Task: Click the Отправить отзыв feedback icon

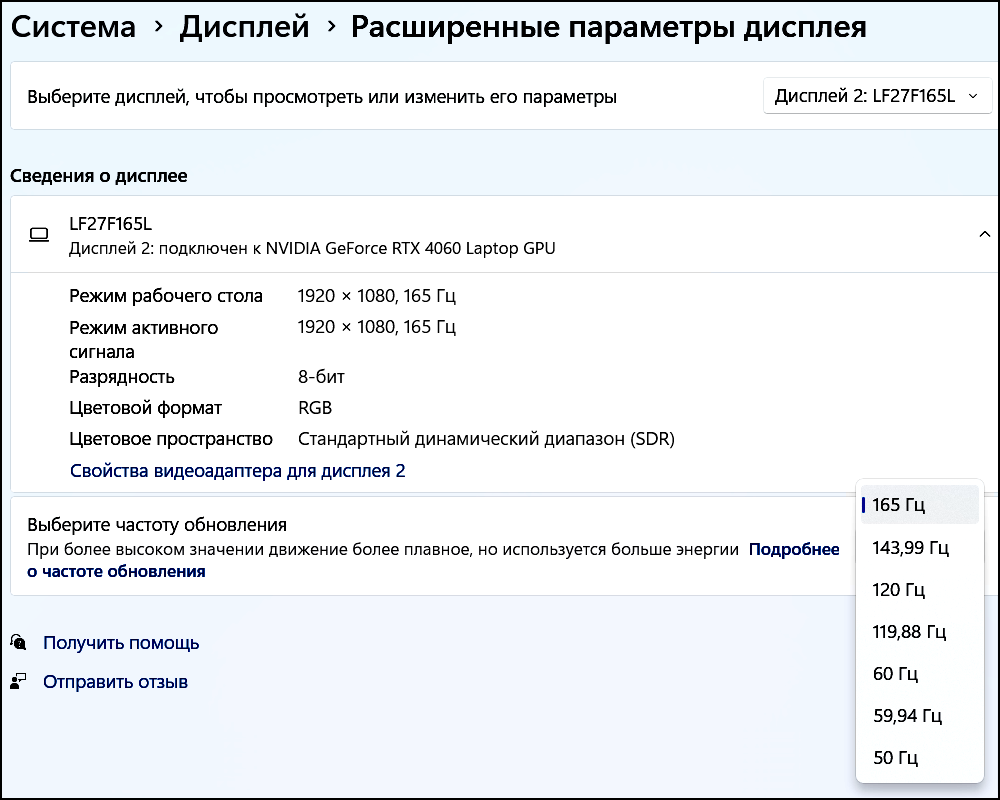Action: pyautogui.click(x=18, y=681)
